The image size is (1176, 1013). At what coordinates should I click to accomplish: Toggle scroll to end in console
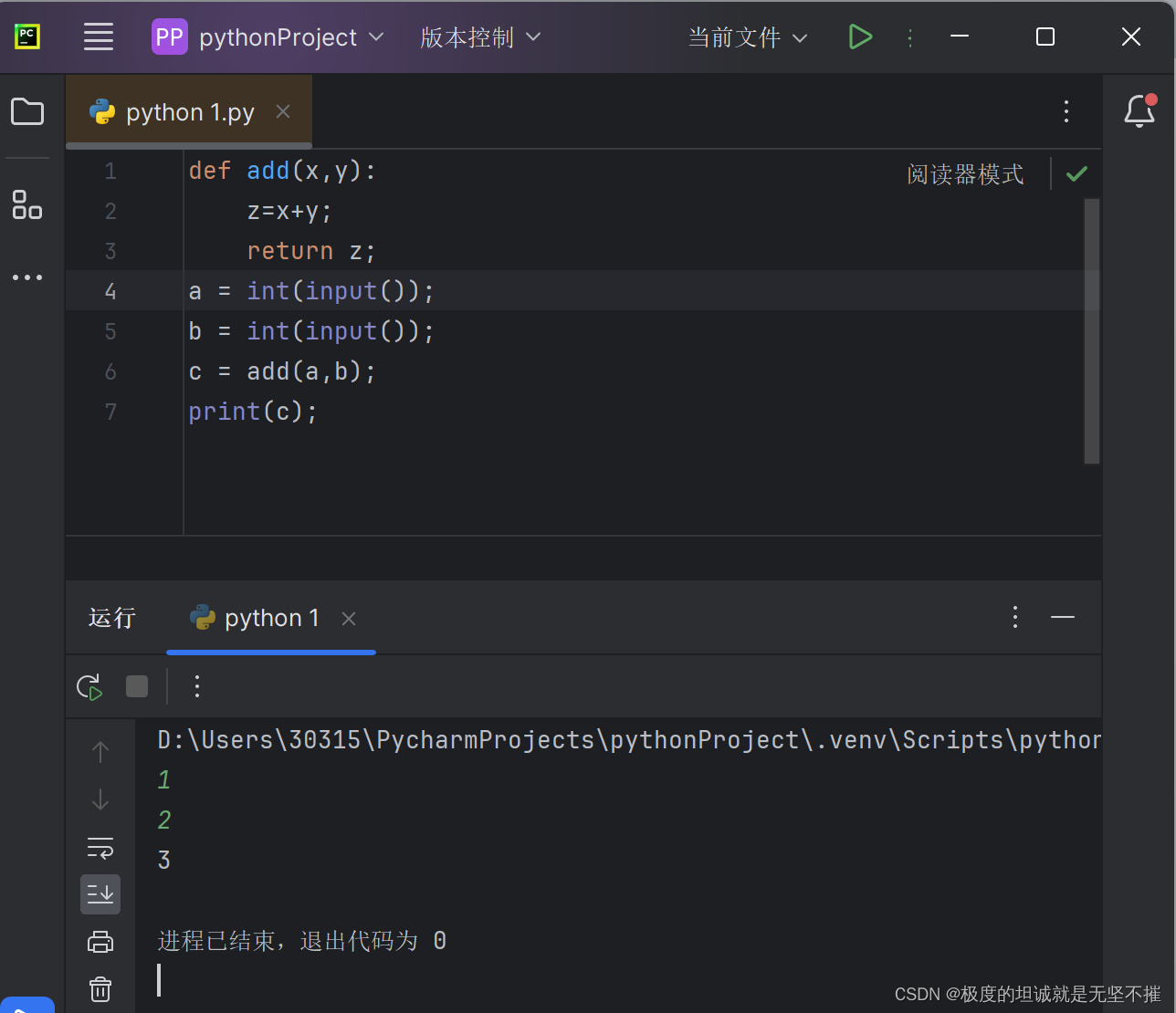[x=100, y=893]
